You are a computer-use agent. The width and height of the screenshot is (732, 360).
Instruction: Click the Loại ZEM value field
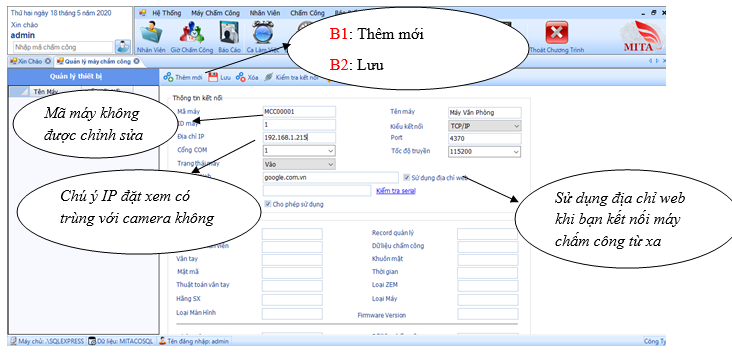coord(487,286)
